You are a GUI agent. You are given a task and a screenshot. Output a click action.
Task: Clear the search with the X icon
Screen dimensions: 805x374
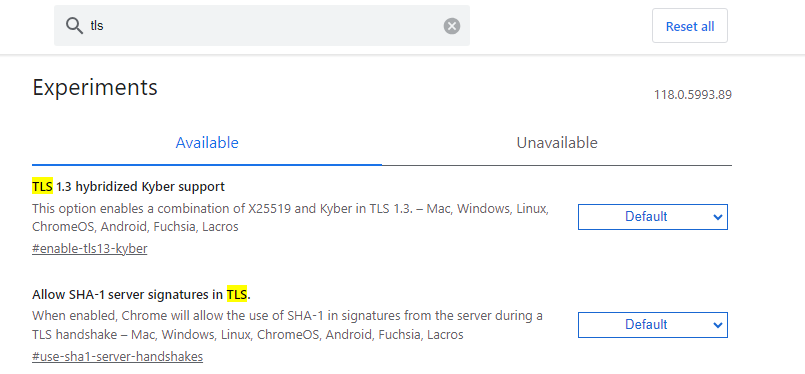(x=452, y=26)
